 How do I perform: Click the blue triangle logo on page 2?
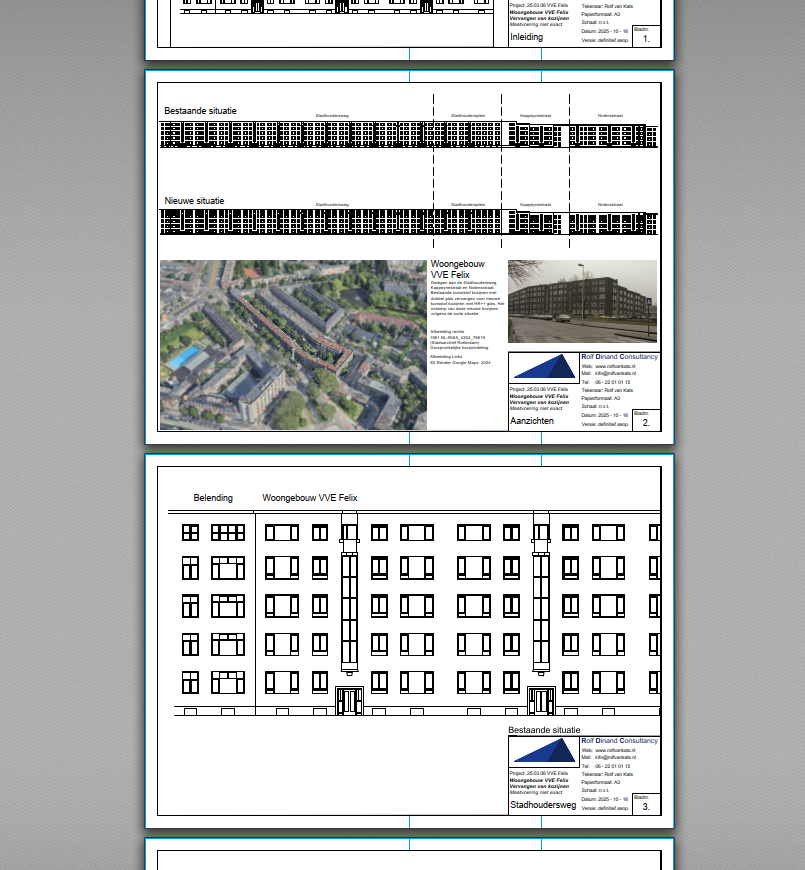coord(544,367)
